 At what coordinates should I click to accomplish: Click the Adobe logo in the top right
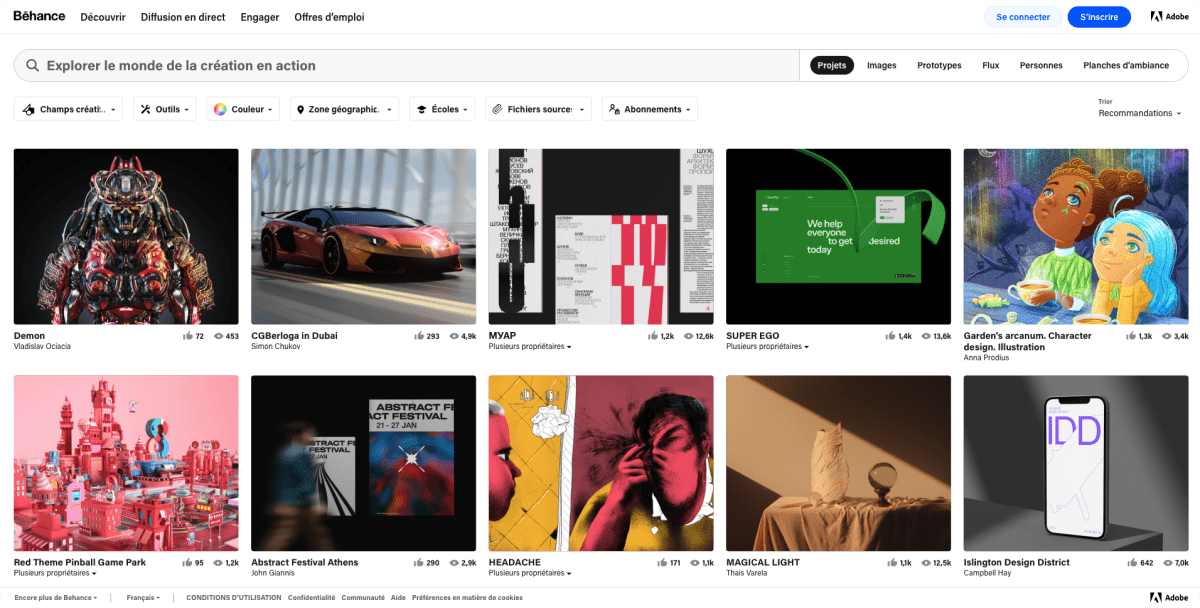pos(1168,16)
